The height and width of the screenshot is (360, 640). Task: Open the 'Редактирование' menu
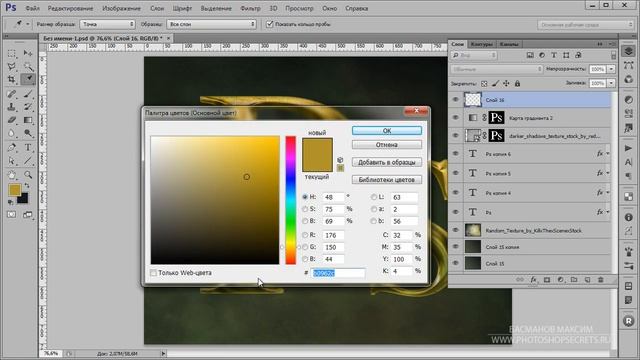[x=70, y=8]
